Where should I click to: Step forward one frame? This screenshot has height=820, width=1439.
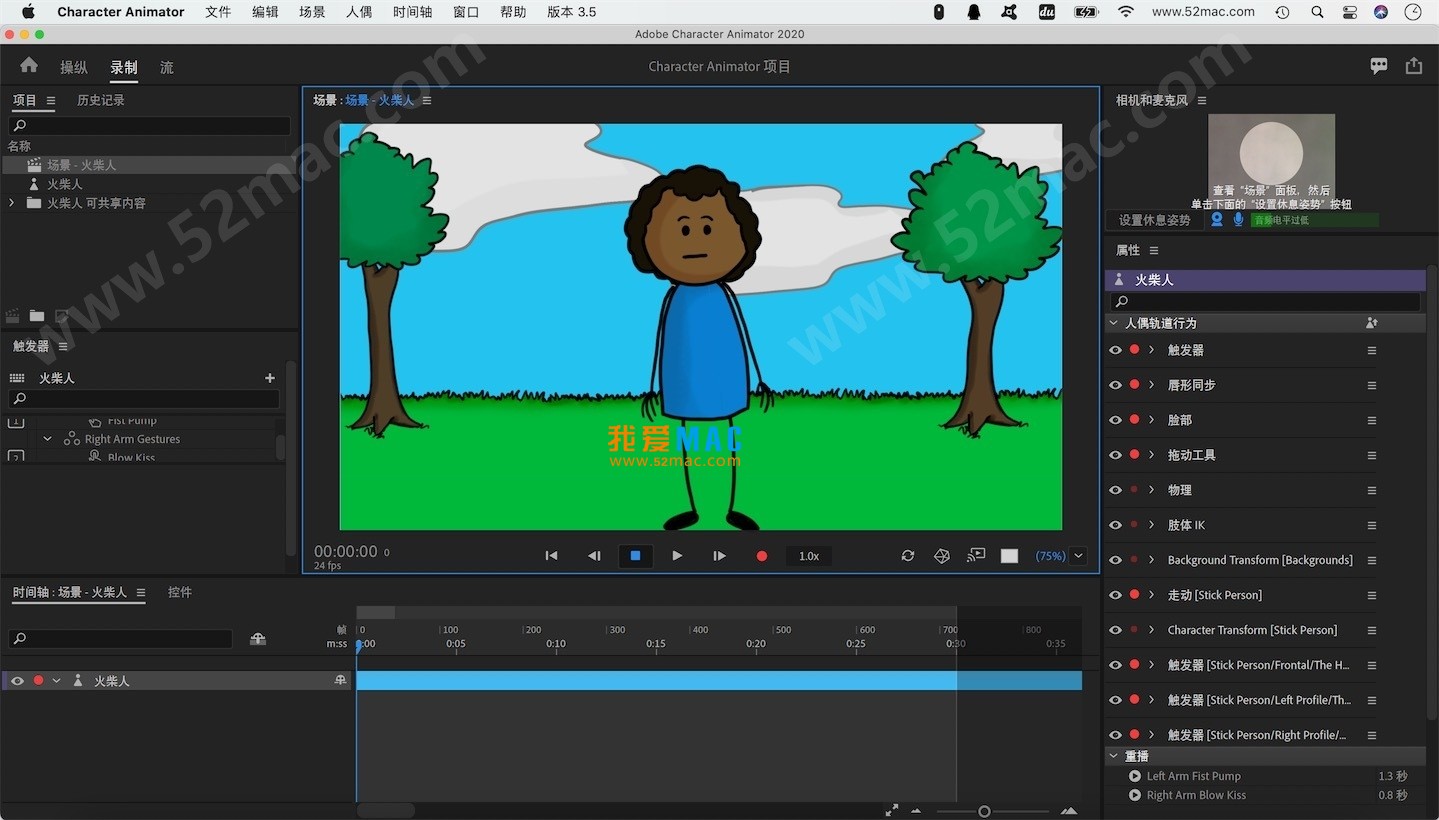(x=719, y=556)
